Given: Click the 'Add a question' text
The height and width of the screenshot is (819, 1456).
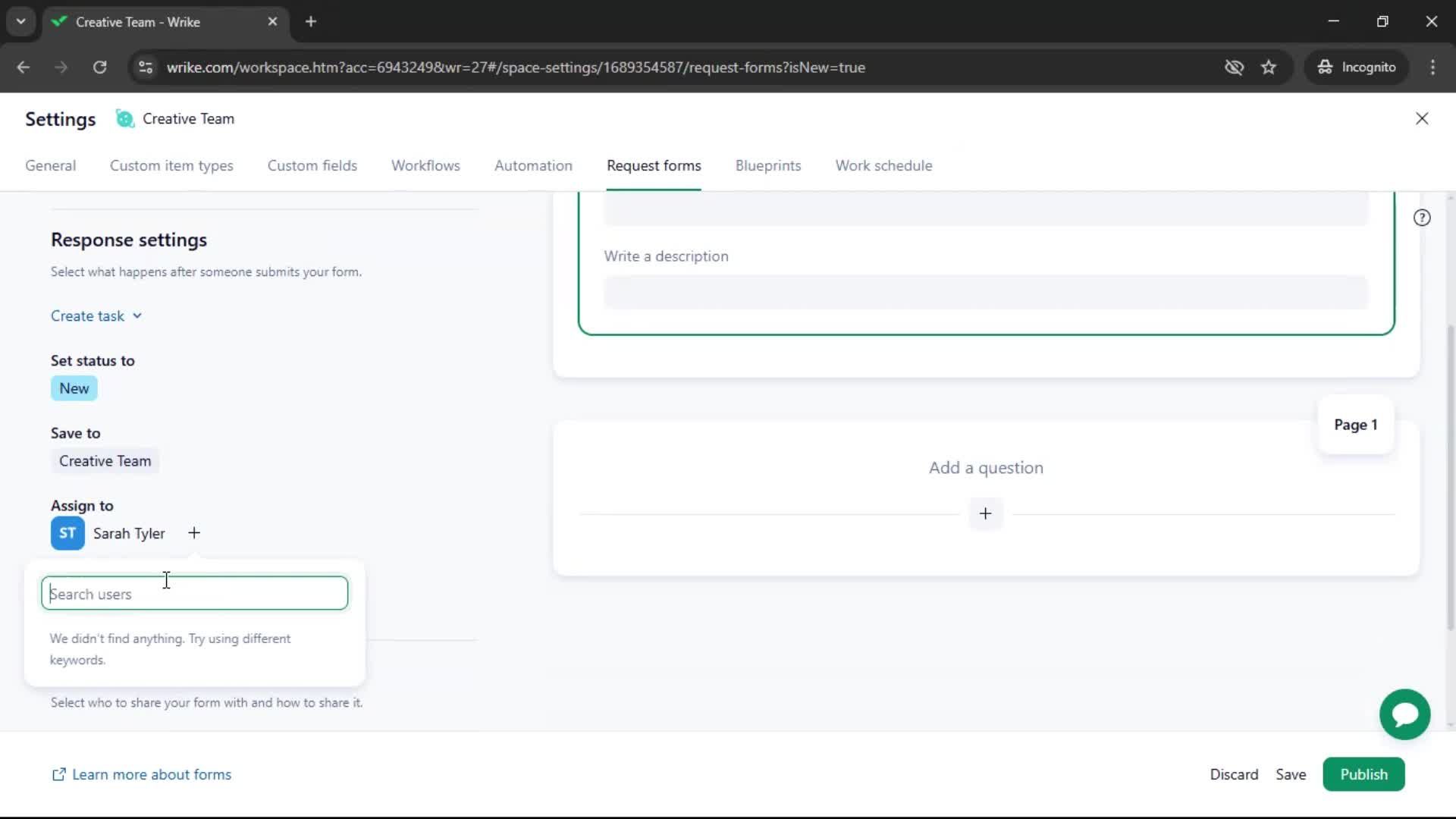Looking at the screenshot, I should pyautogui.click(x=986, y=468).
